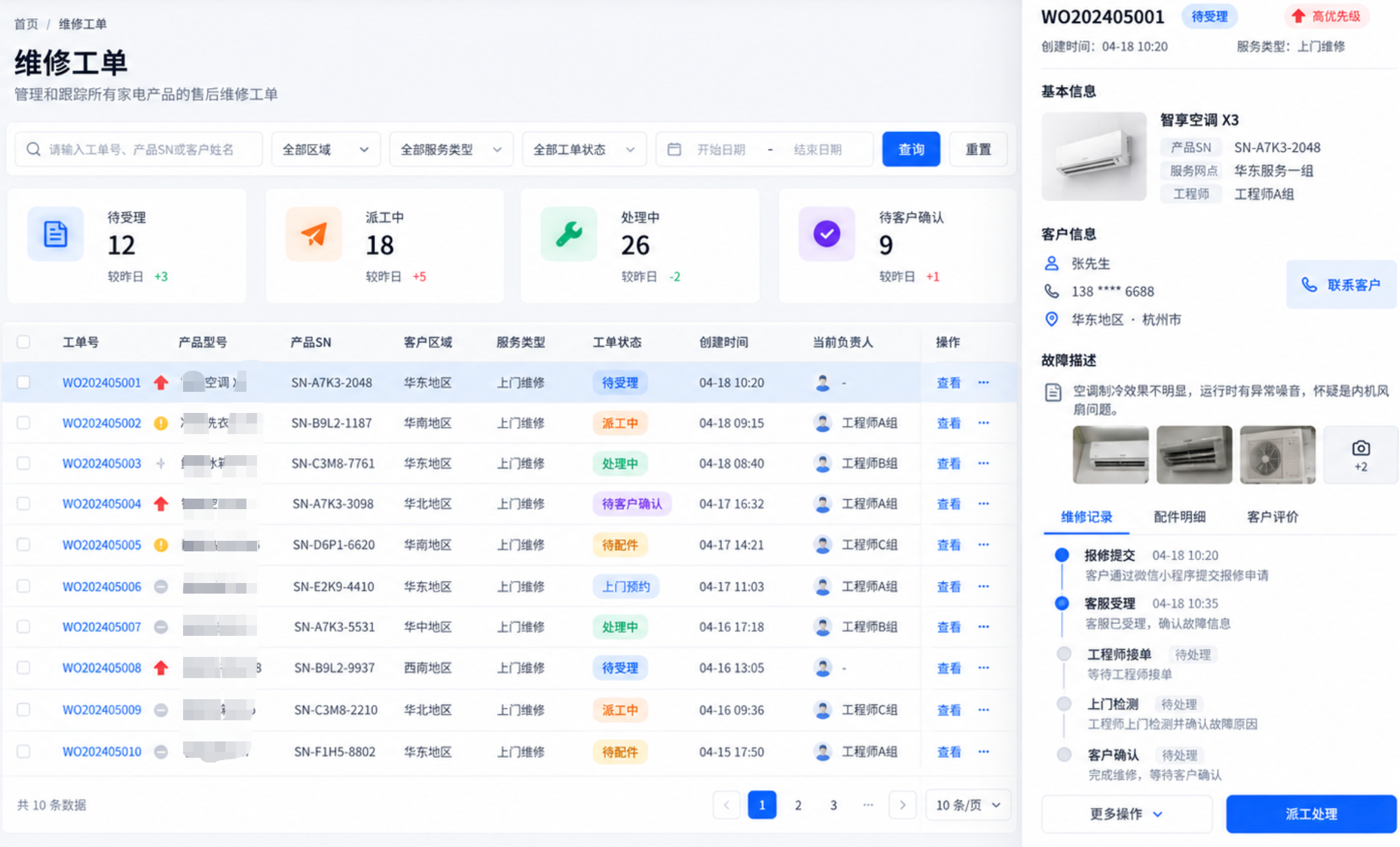The width and height of the screenshot is (1400, 847).
Task: Click the work order search input field
Action: click(x=138, y=150)
